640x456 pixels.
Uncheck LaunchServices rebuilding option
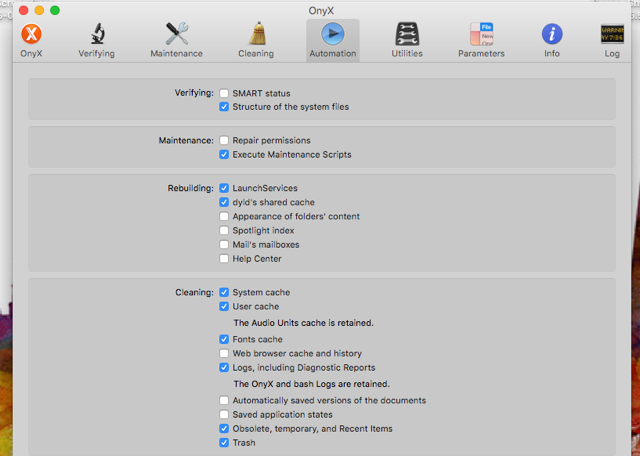click(x=224, y=188)
